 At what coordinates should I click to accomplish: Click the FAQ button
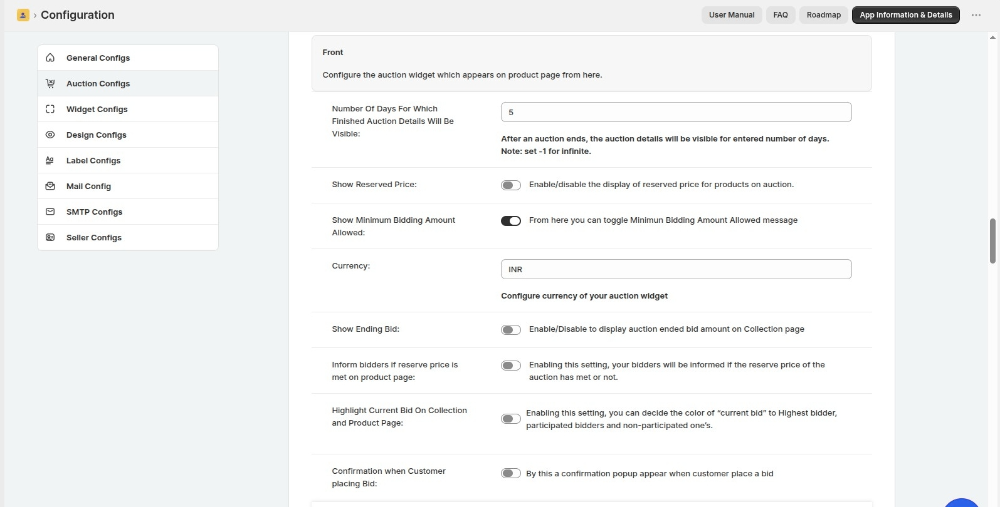click(781, 15)
